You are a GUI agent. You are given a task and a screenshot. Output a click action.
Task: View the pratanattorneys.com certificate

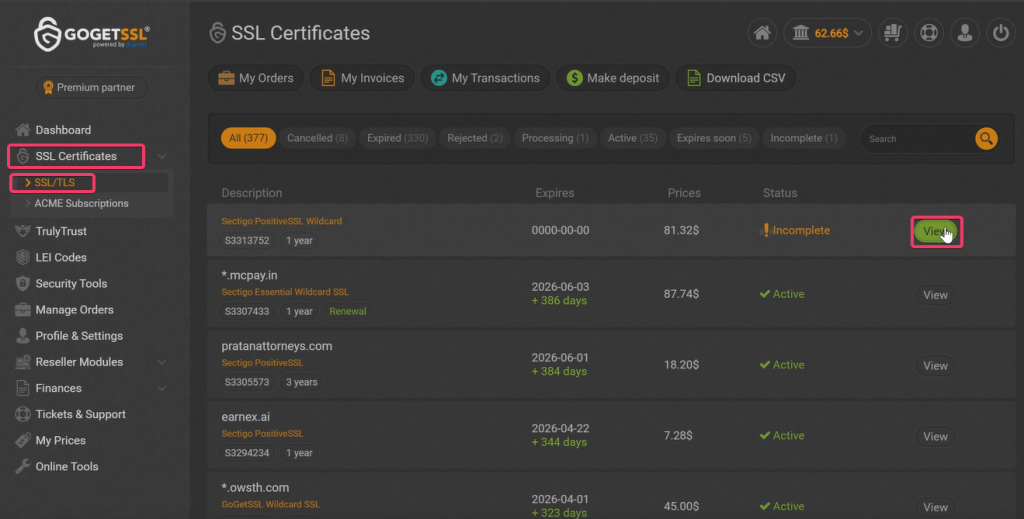(935, 365)
